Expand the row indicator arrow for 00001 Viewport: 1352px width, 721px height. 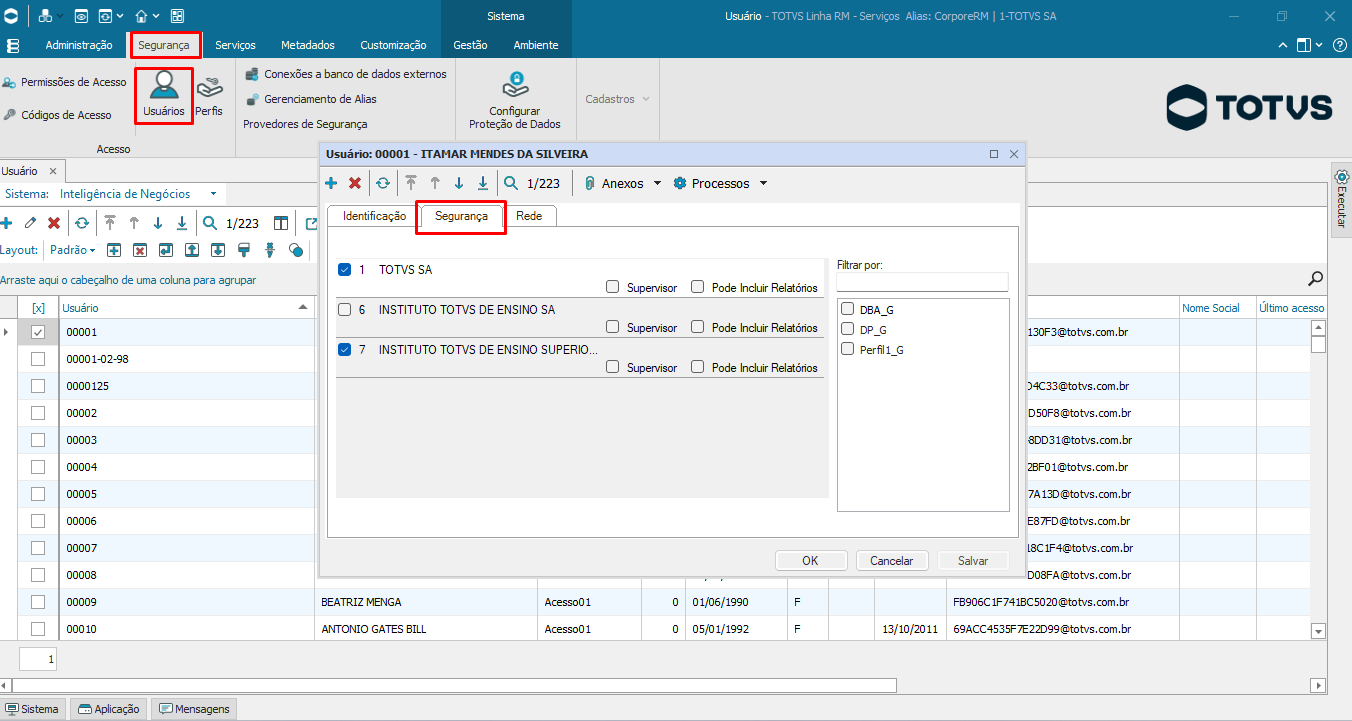point(7,332)
